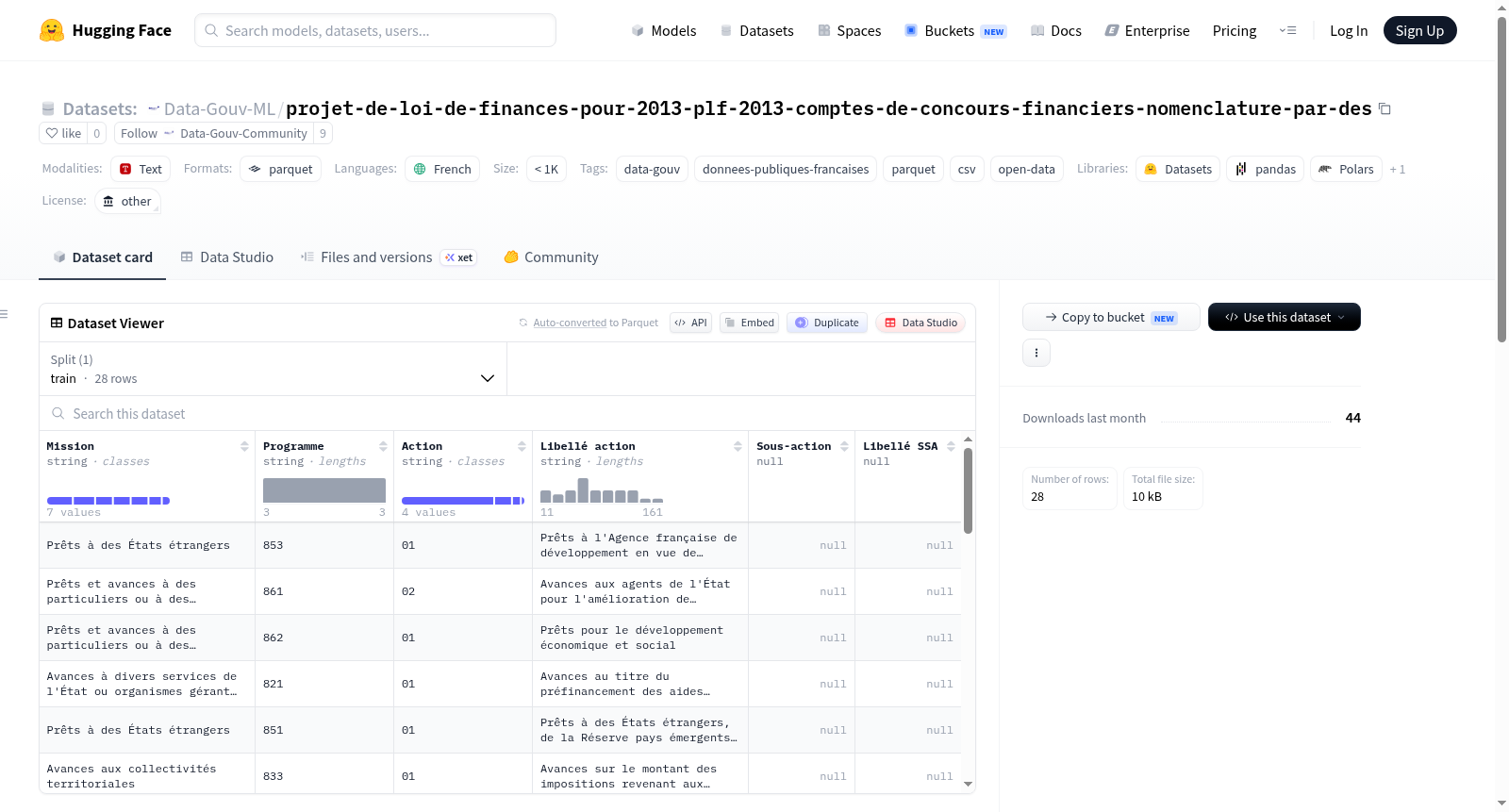The height and width of the screenshot is (812, 1509).
Task: Sort the Sous-action column
Action: 844,446
